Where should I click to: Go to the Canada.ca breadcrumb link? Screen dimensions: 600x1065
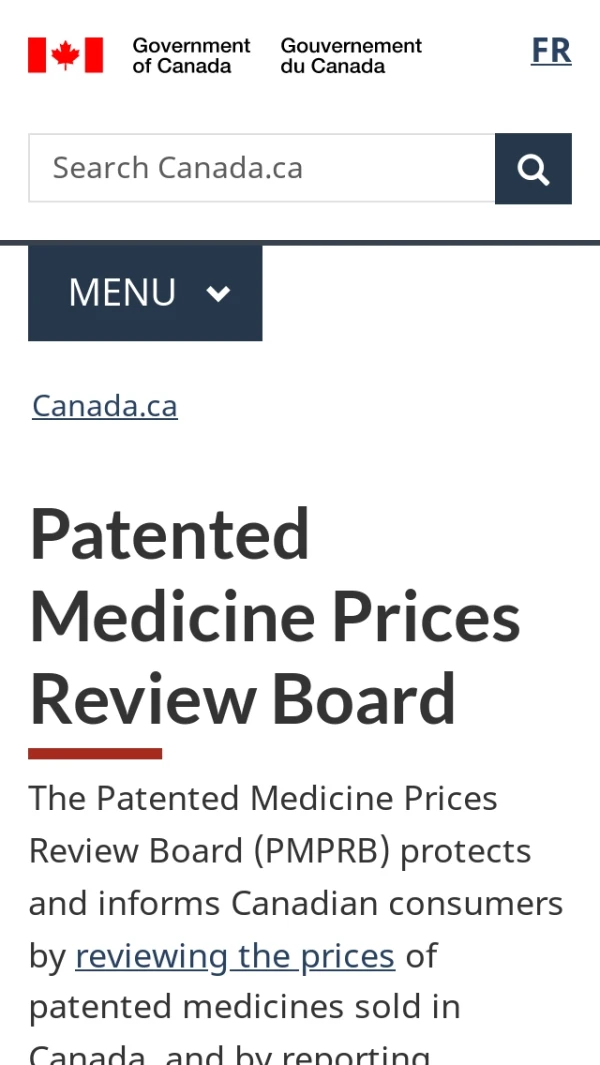tap(105, 406)
